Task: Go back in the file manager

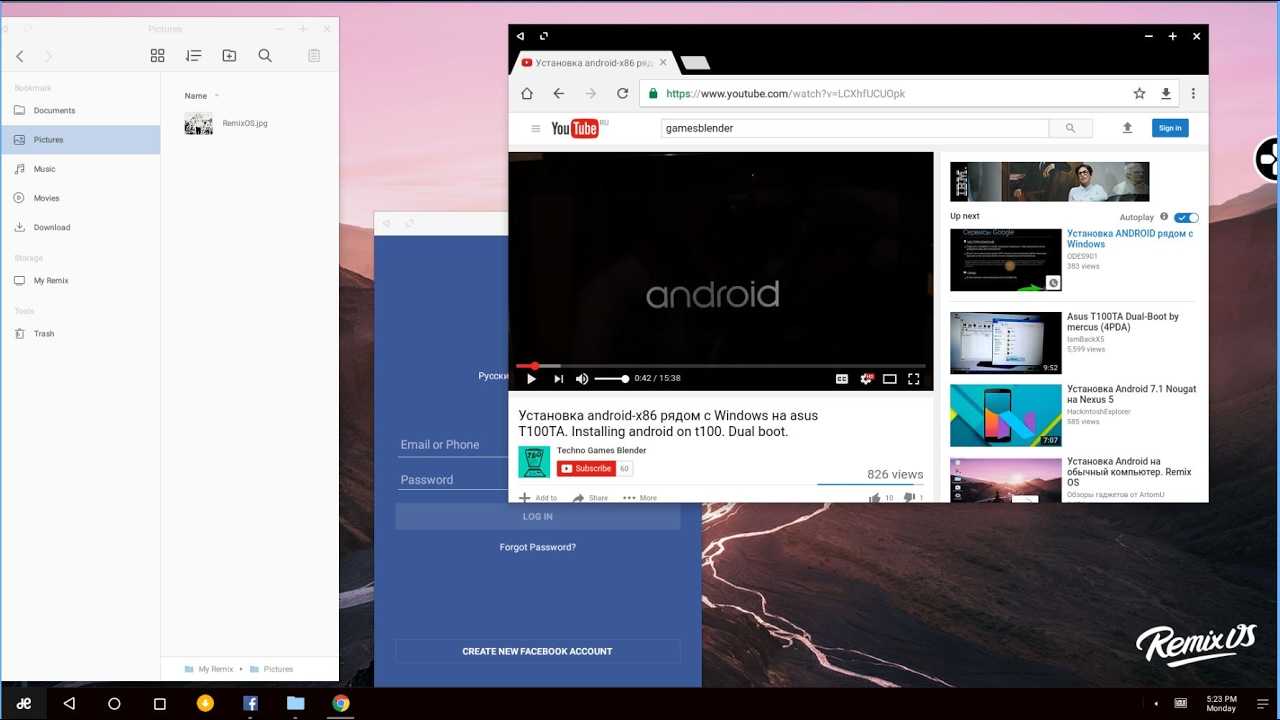Action: pos(20,56)
